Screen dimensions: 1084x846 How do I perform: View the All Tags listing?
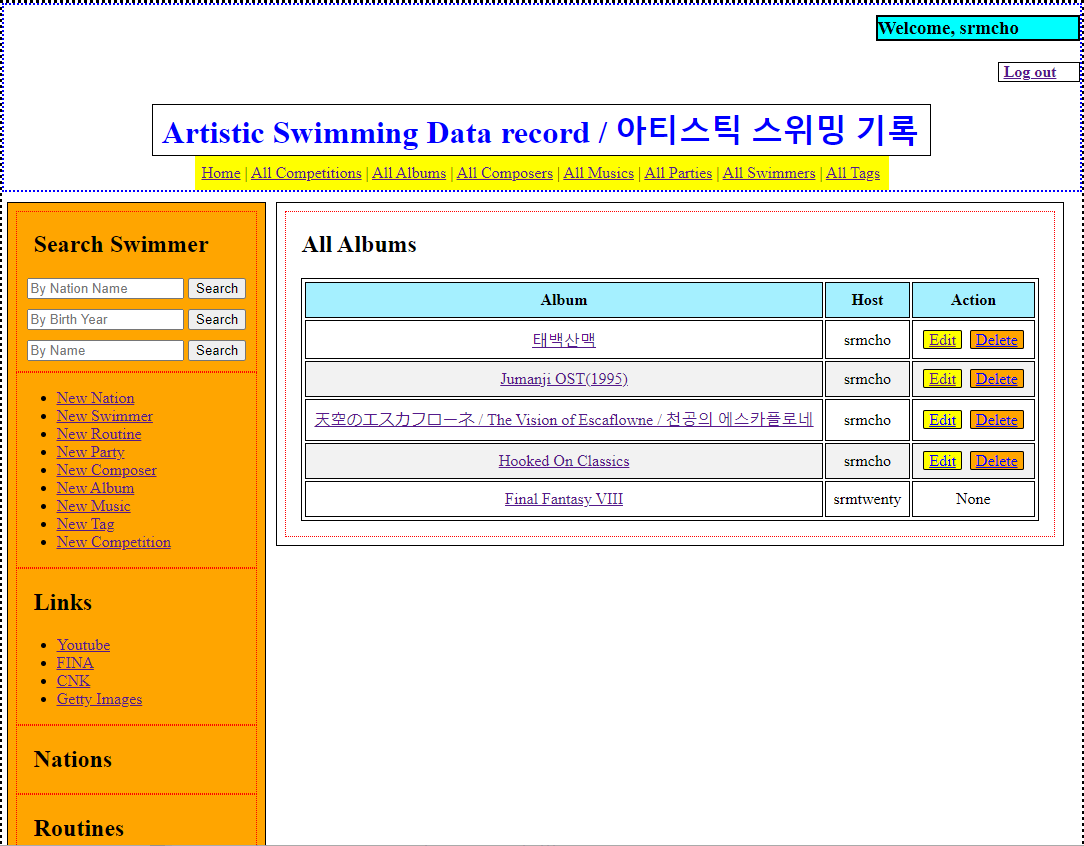click(852, 173)
